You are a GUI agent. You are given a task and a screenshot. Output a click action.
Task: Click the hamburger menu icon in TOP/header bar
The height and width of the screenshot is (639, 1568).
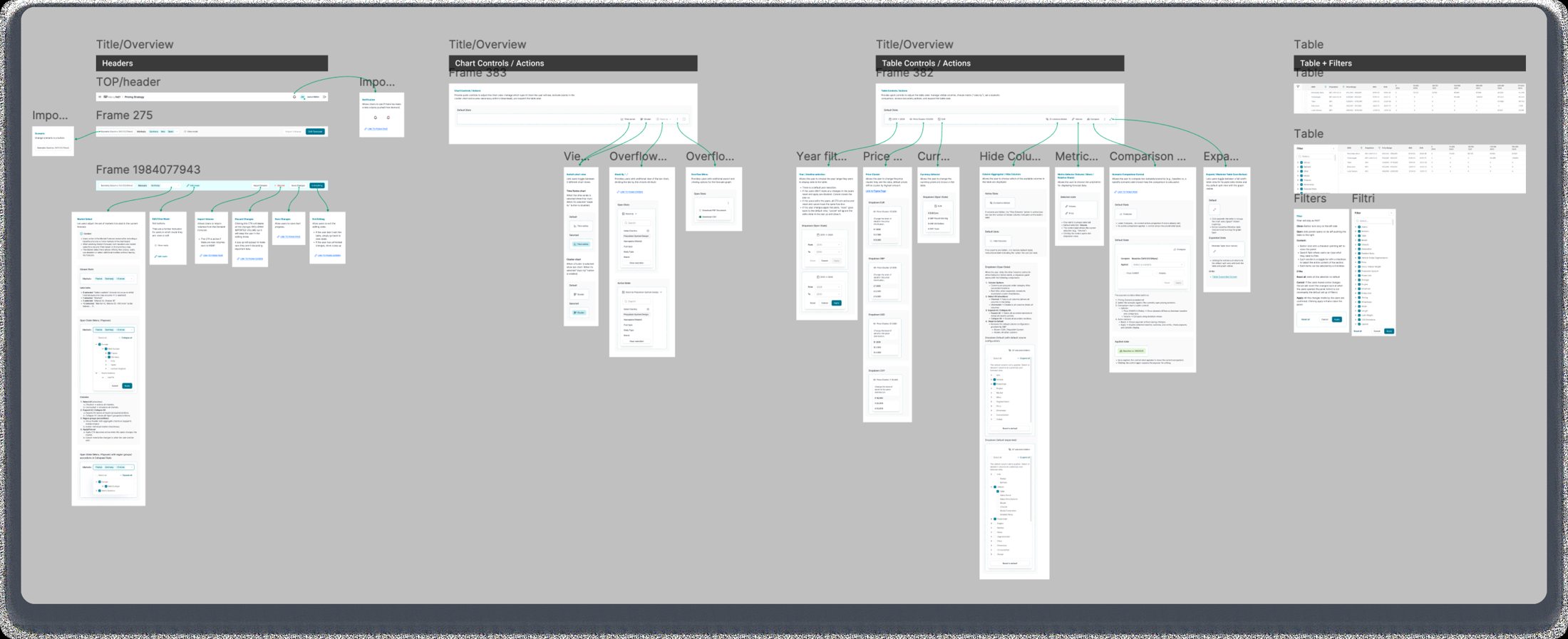click(100, 97)
